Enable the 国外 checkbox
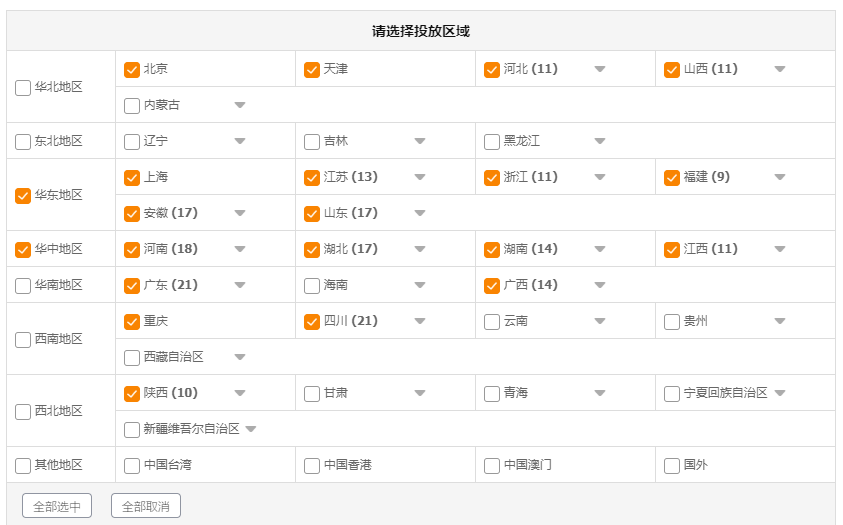The height and width of the screenshot is (525, 843). 672,466
